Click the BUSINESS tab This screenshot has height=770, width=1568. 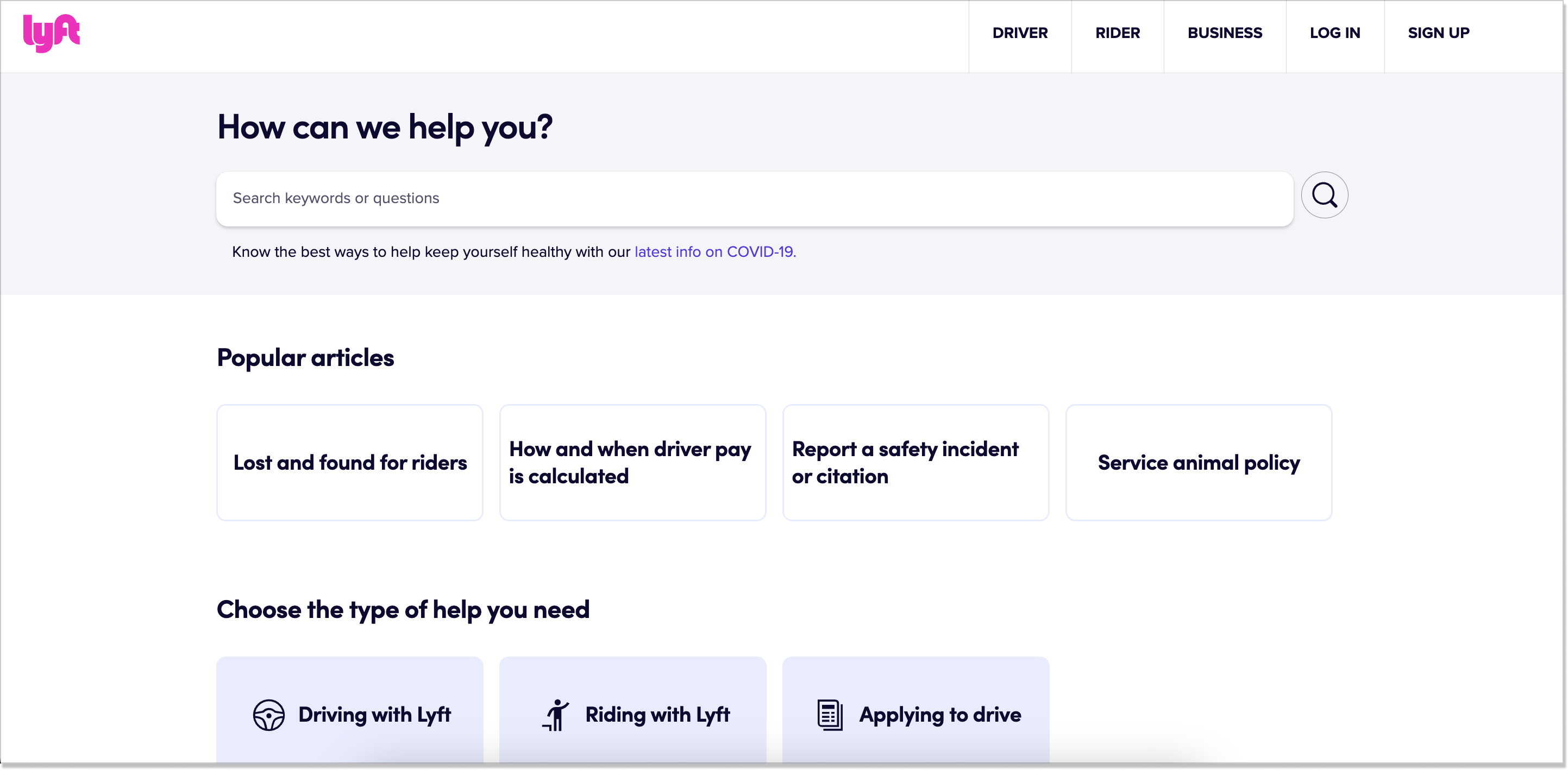click(1224, 34)
